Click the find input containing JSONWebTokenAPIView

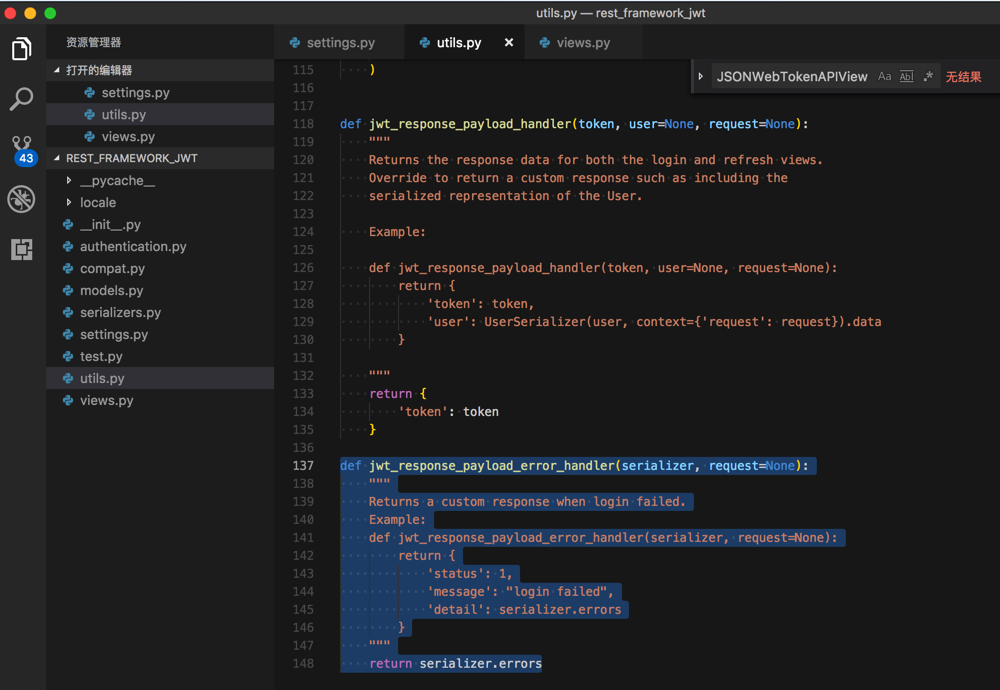(792, 77)
